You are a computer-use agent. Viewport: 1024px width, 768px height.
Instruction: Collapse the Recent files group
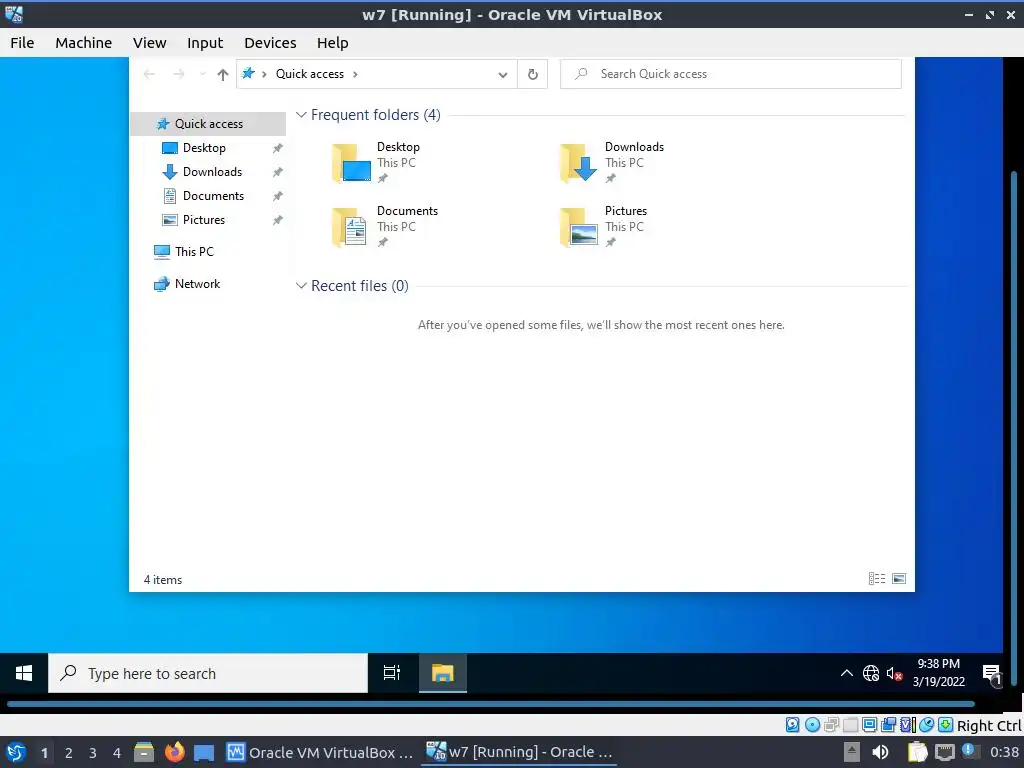(301, 286)
